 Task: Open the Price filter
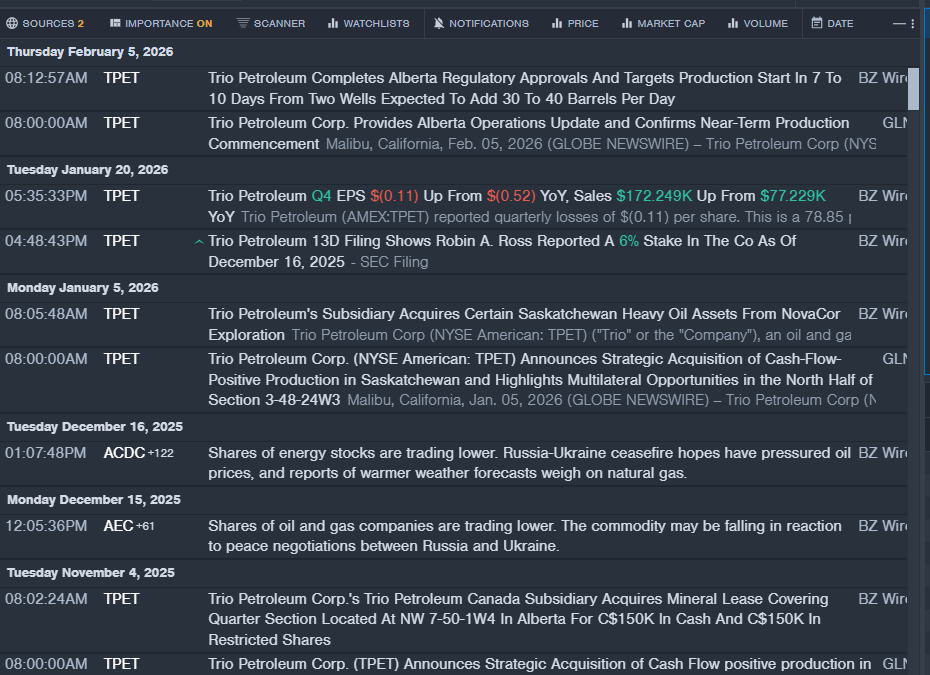(x=575, y=23)
